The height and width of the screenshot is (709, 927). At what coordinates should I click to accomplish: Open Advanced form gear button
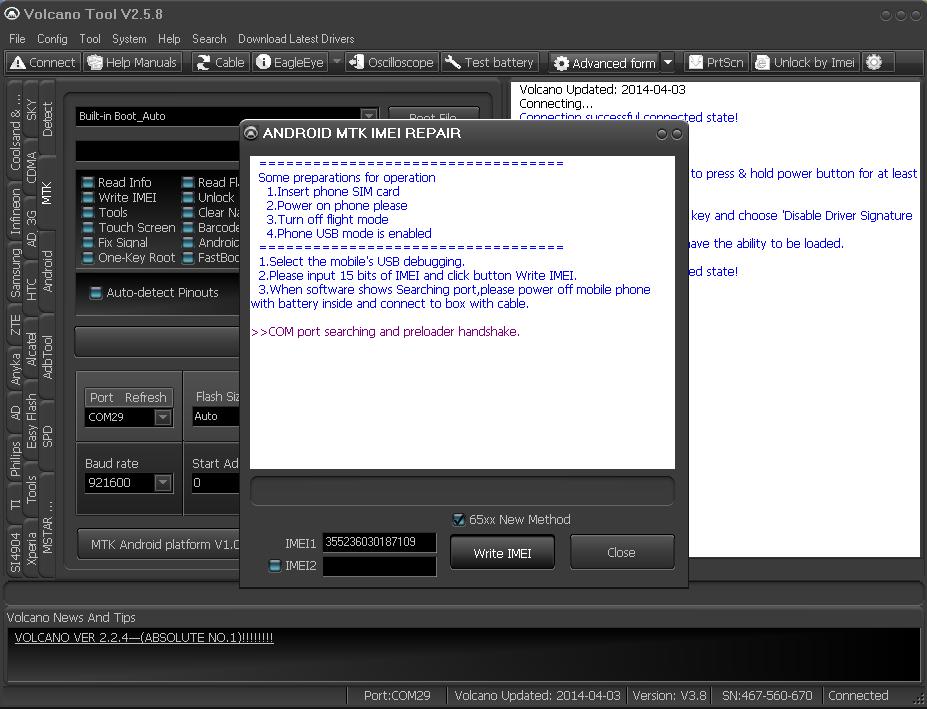tap(604, 63)
